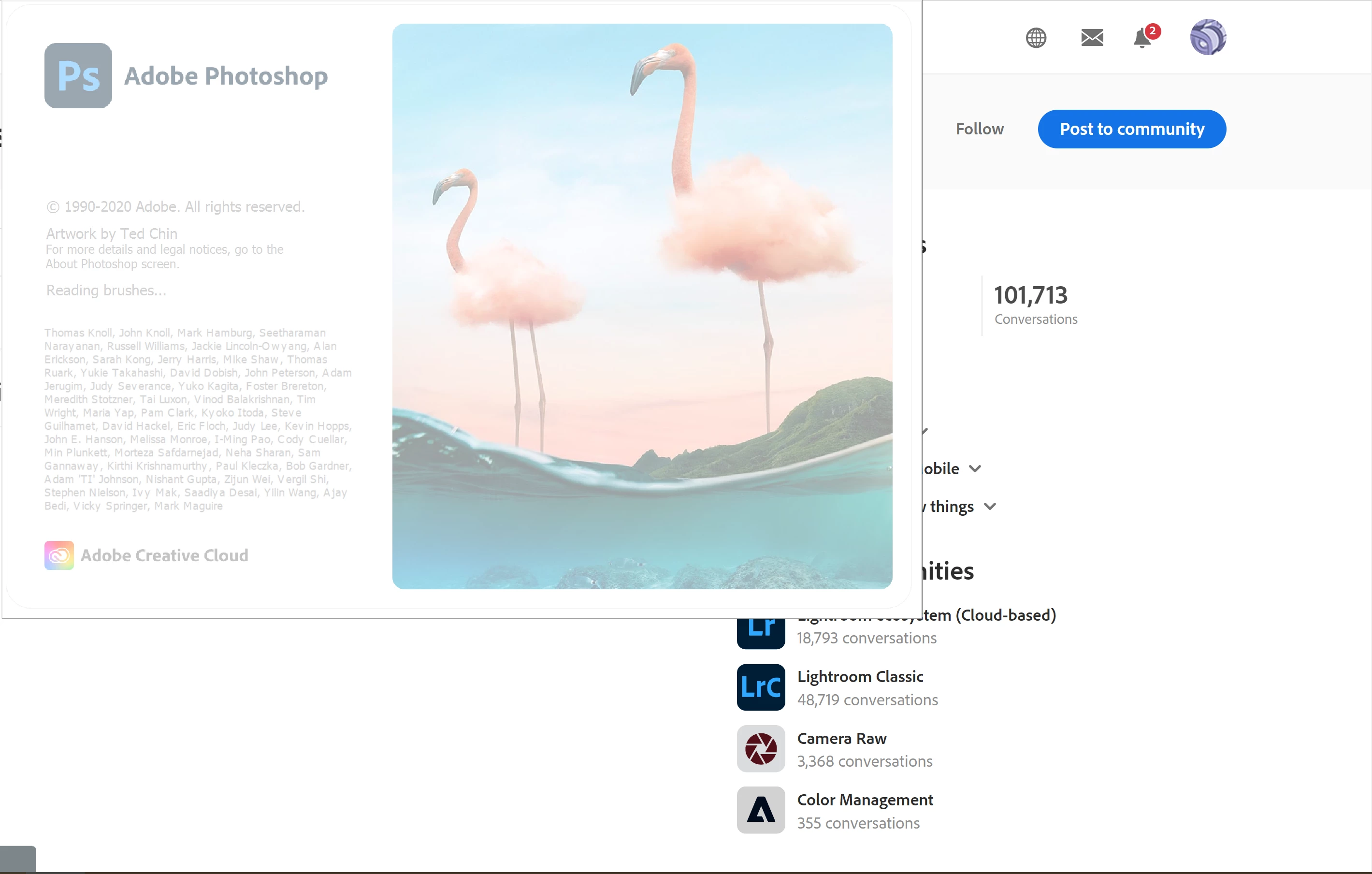
Task: Click the Lr Lightroom ecosystem icon
Action: pos(761,634)
